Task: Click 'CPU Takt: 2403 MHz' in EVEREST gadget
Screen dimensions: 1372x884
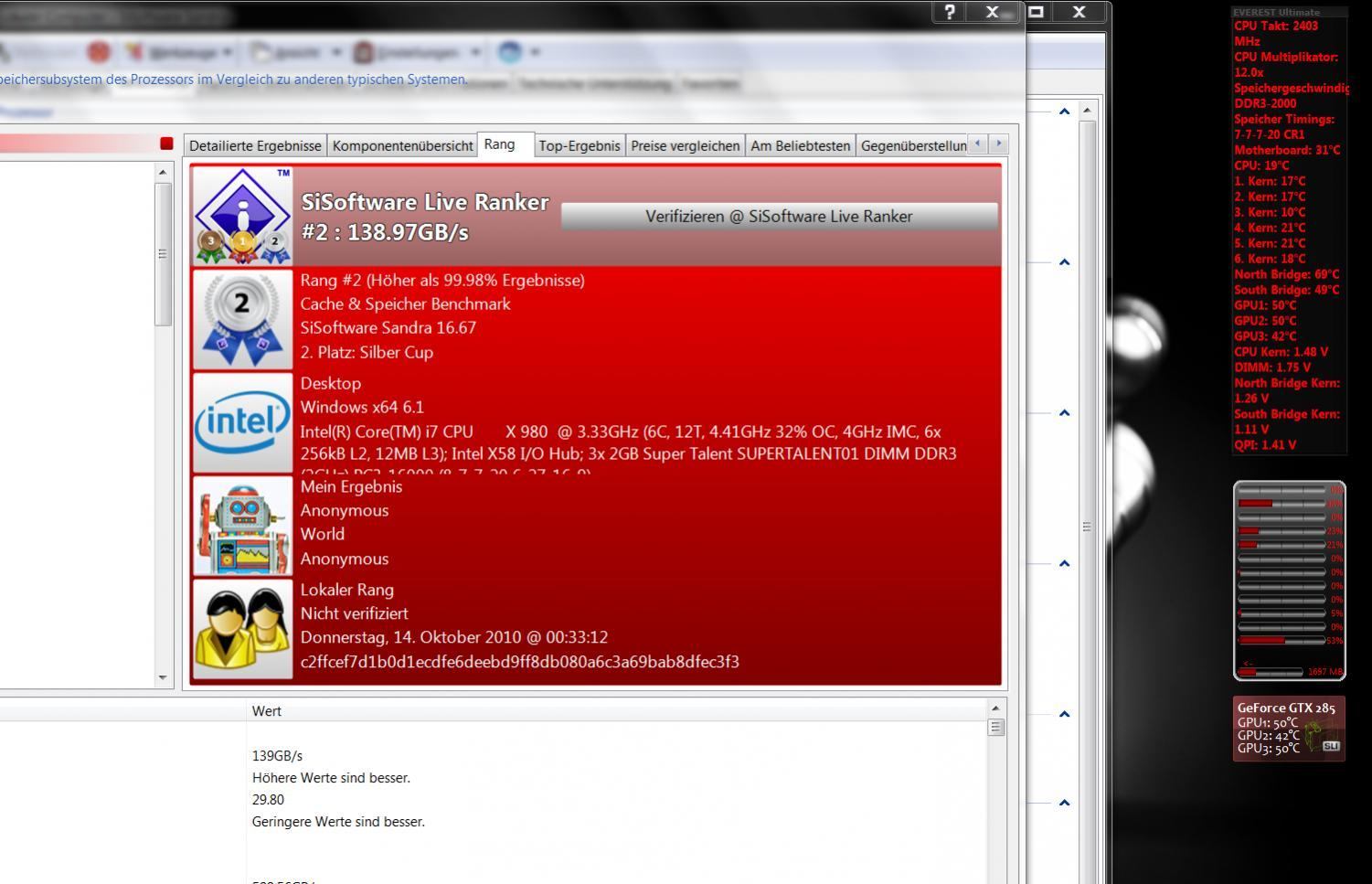Action: 1276,34
